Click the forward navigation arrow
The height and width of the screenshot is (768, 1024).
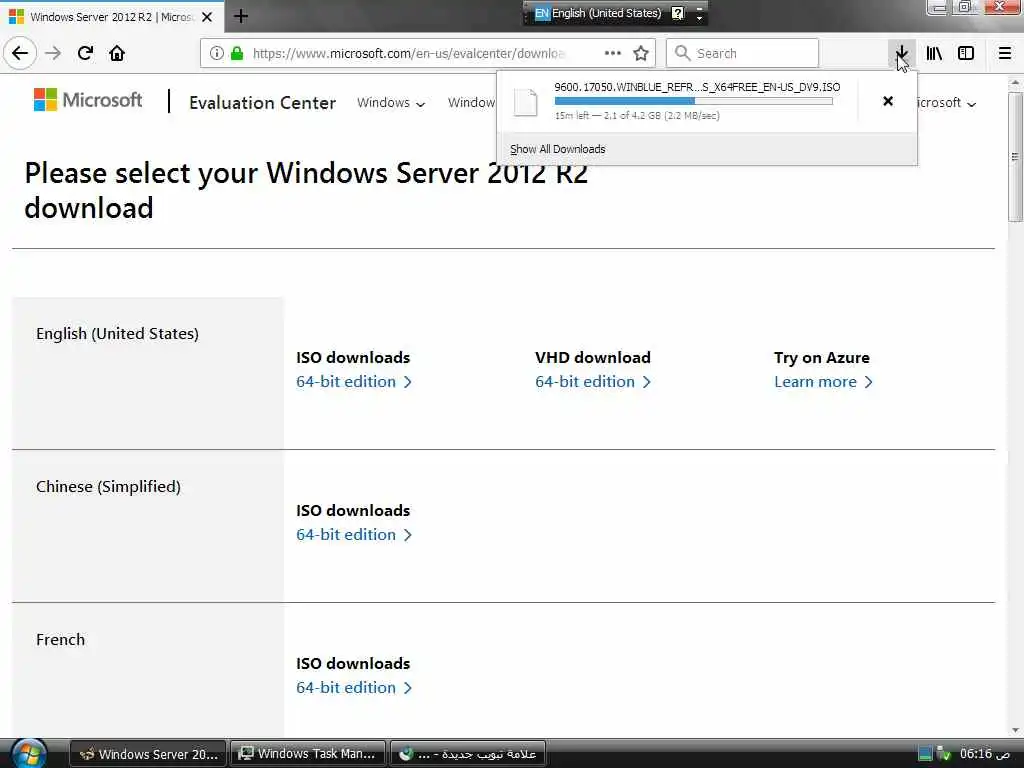(x=53, y=53)
